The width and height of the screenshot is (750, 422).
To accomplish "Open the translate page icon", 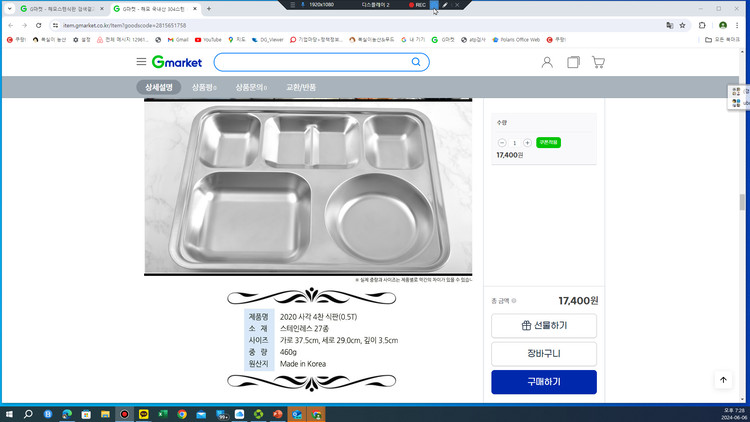I will point(670,25).
